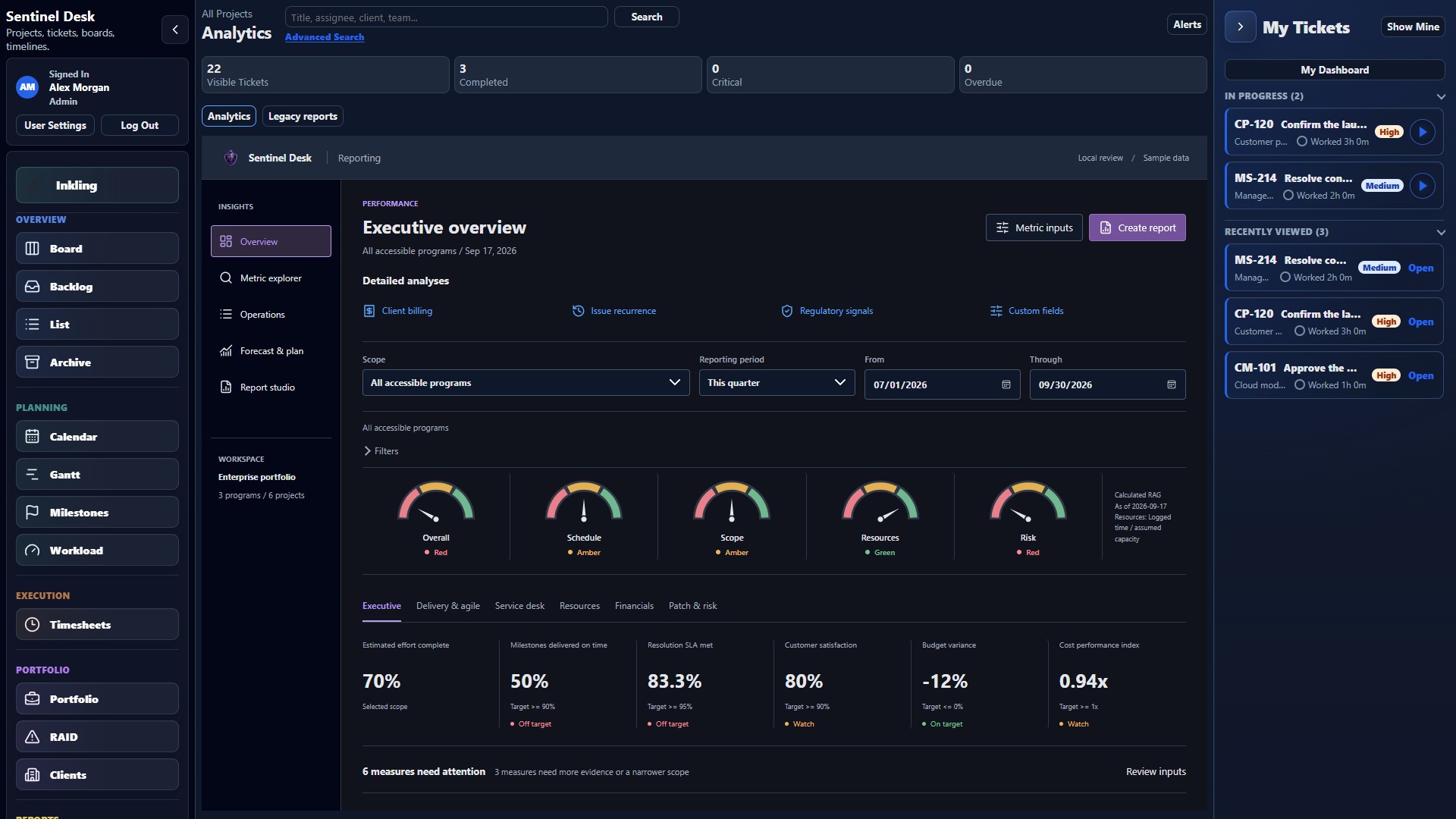Image resolution: width=1456 pixels, height=819 pixels.
Task: Open the Gantt view
Action: (x=97, y=475)
